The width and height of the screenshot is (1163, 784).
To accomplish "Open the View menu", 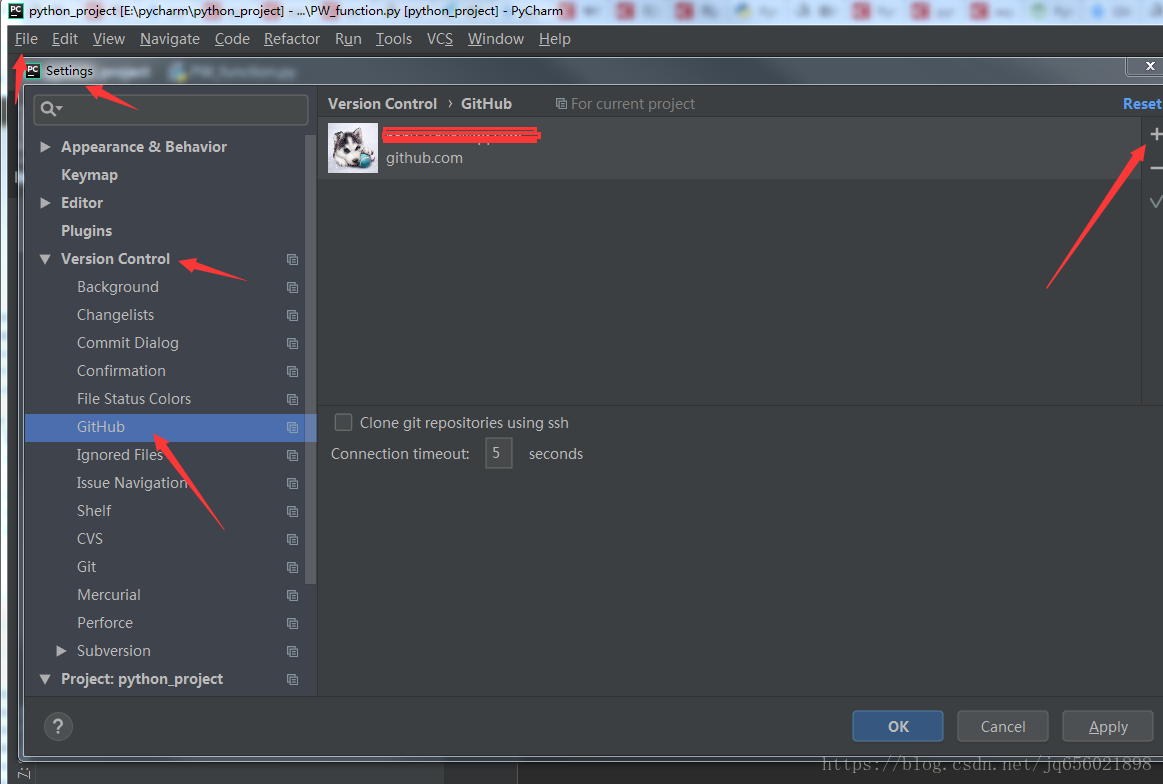I will tap(108, 39).
